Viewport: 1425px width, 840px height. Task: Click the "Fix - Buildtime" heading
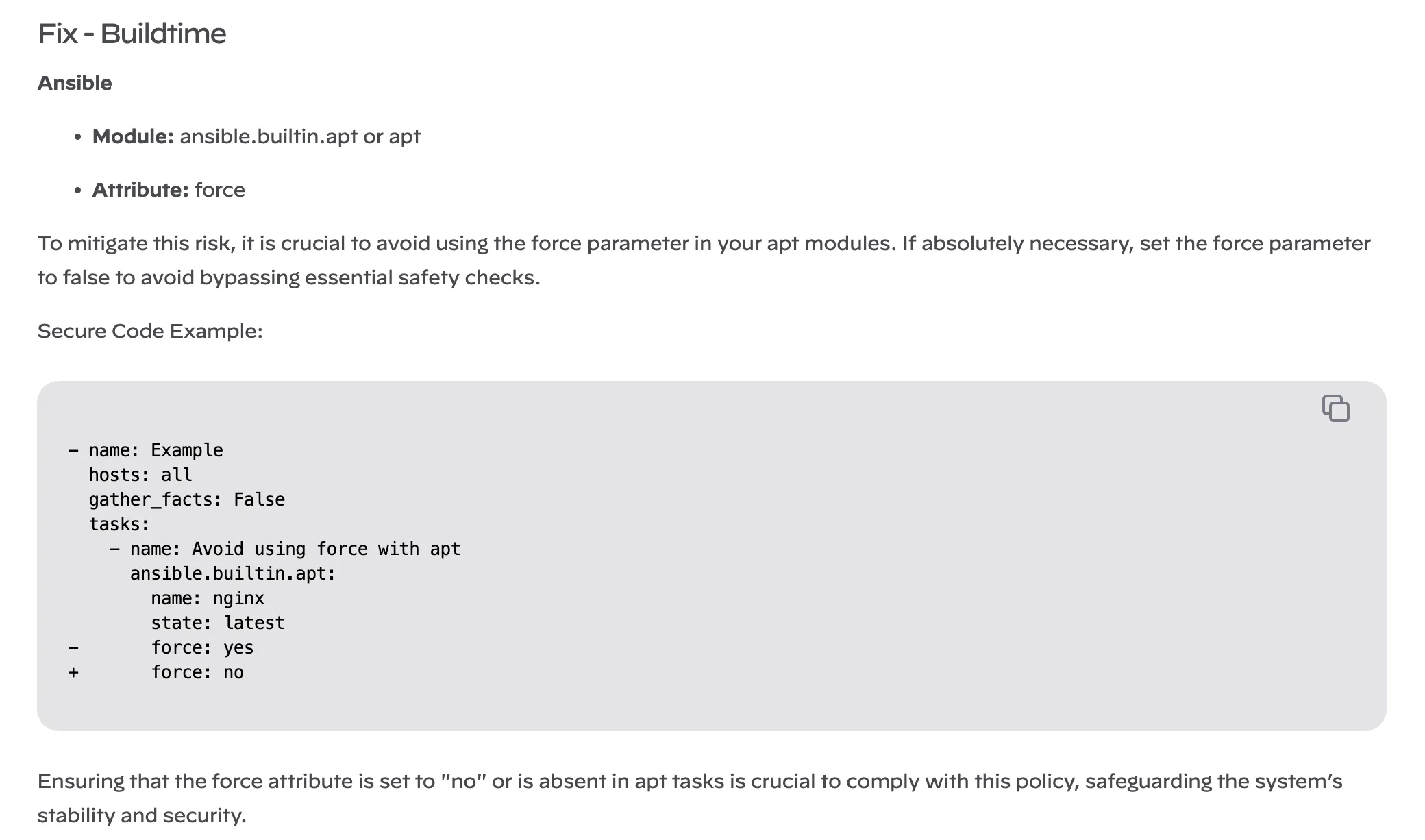coord(132,34)
